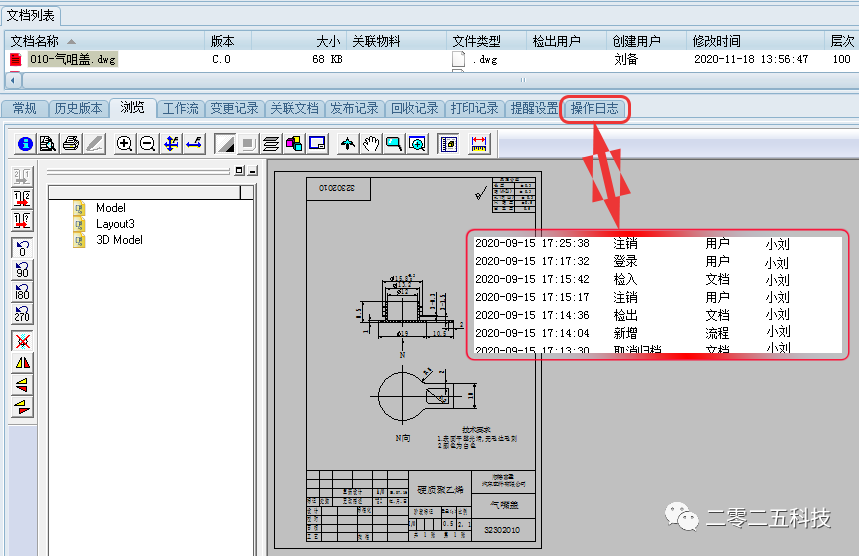Select the Layout3 tree item
859x556 pixels.
point(114,224)
